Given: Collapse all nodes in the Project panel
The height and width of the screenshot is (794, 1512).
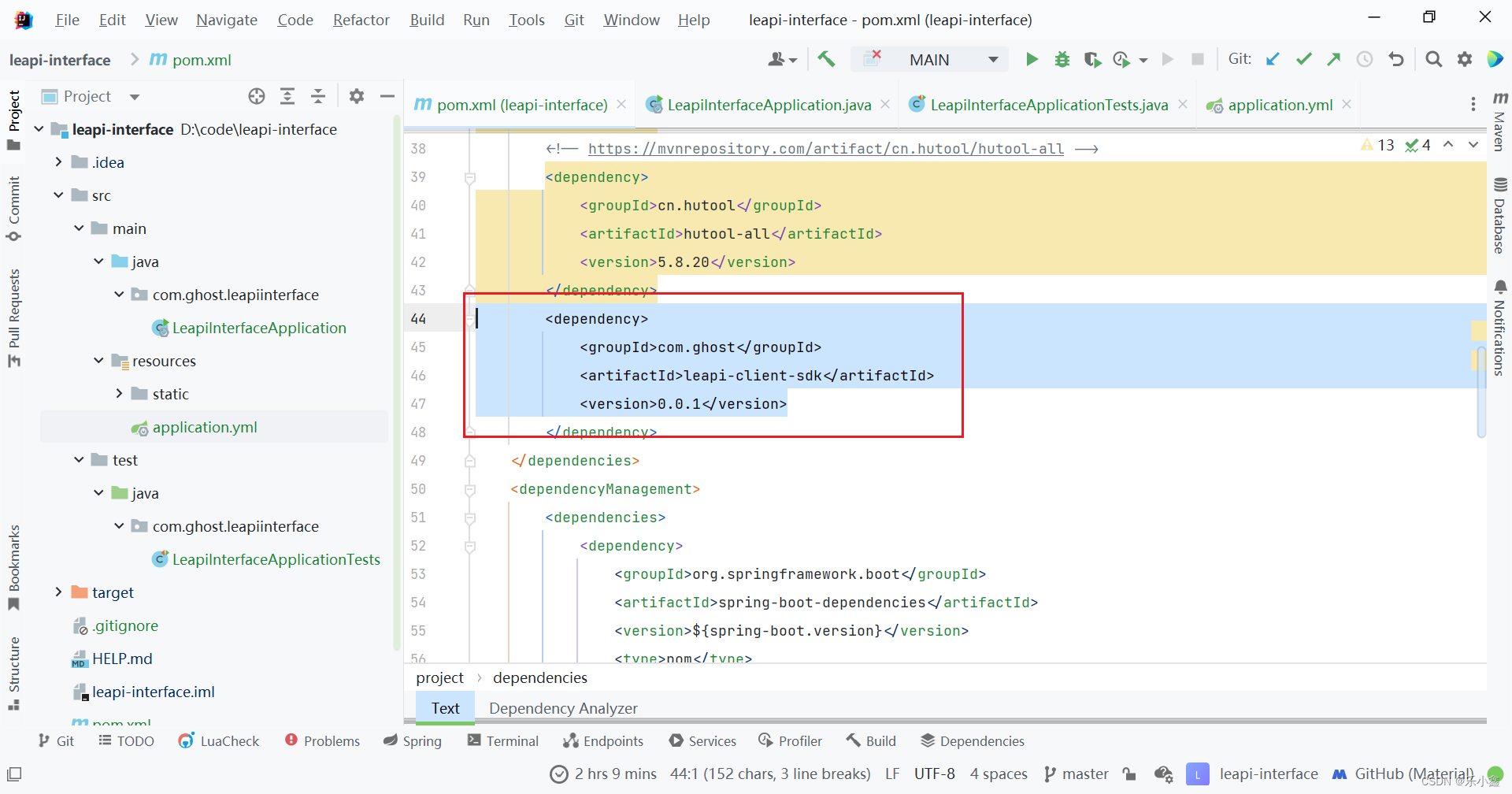Looking at the screenshot, I should [x=317, y=95].
